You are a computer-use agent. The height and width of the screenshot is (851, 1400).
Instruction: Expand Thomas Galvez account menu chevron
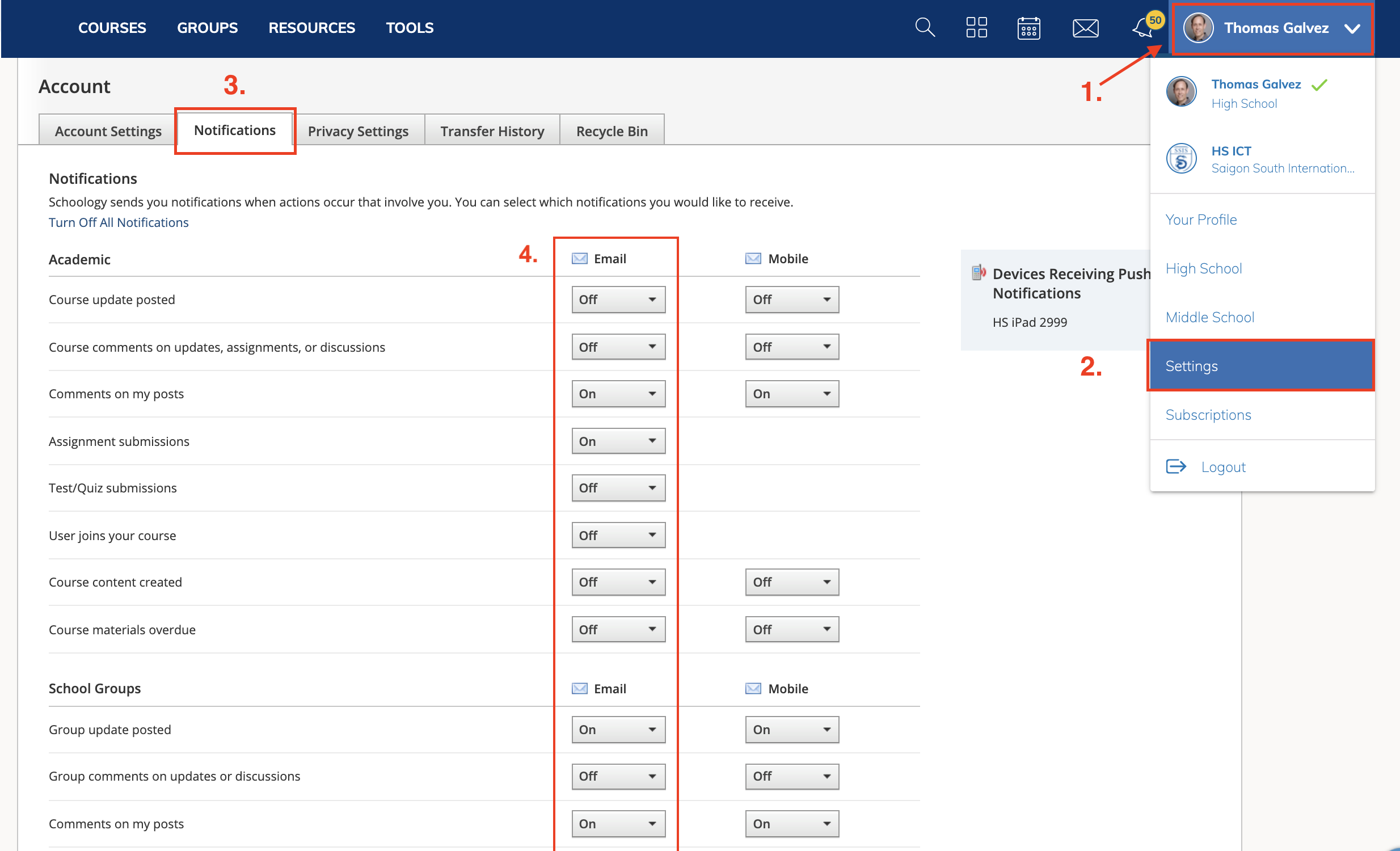coord(1352,28)
